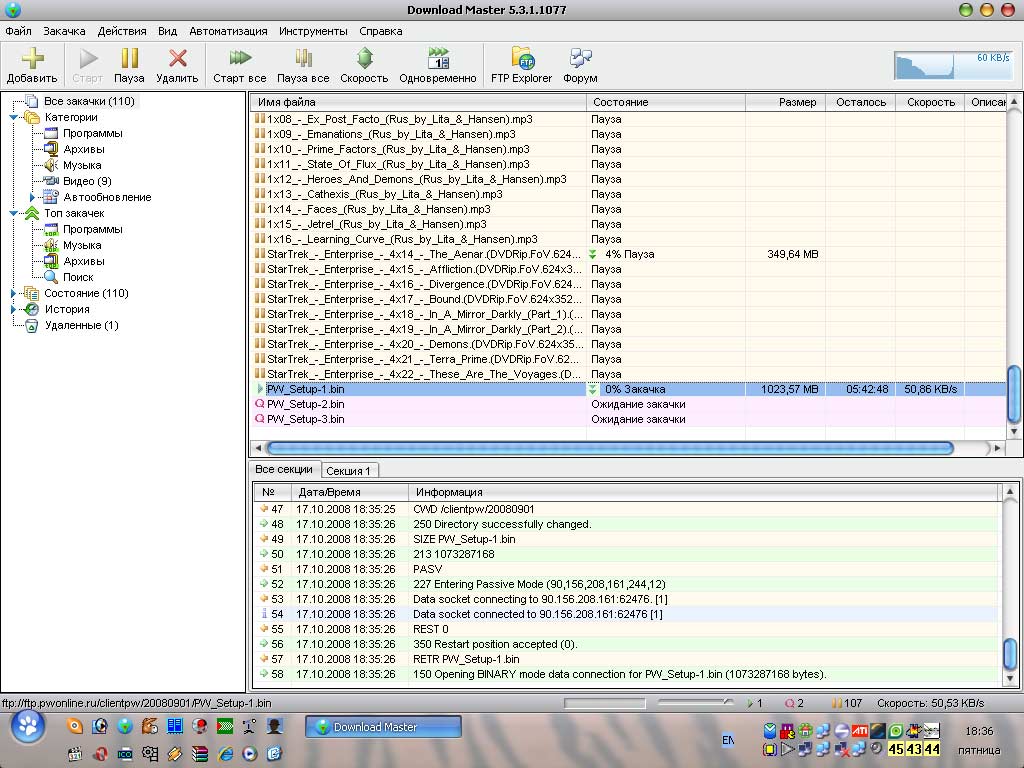Expand the Состояние (110) tree node
Screen dimensions: 1024x768
pyautogui.click(x=14, y=293)
